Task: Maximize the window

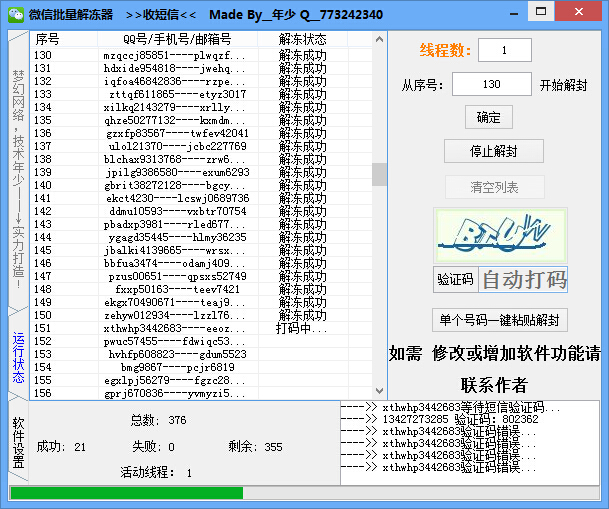Action: [x=541, y=11]
